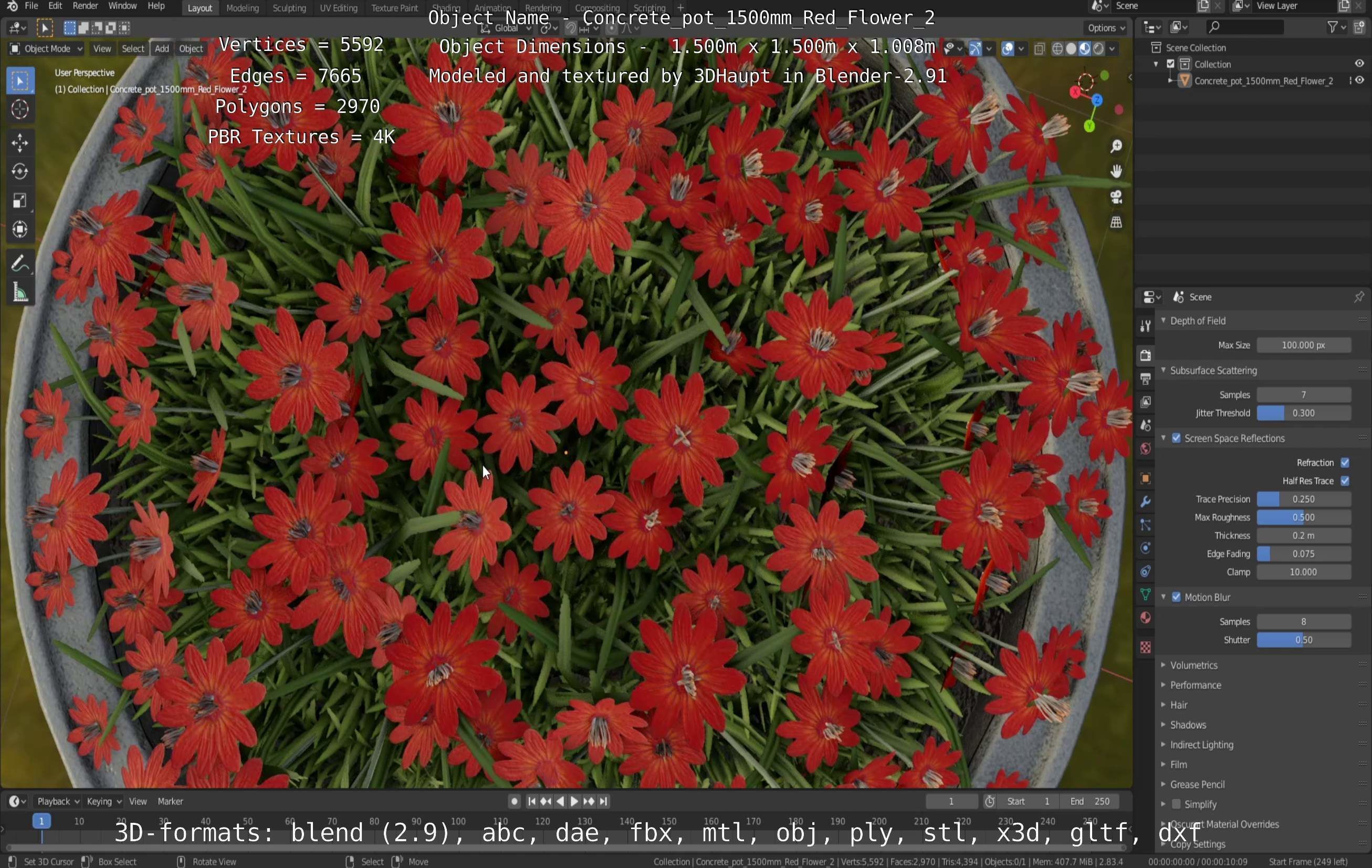Open the Particles properties tab

click(x=1145, y=526)
